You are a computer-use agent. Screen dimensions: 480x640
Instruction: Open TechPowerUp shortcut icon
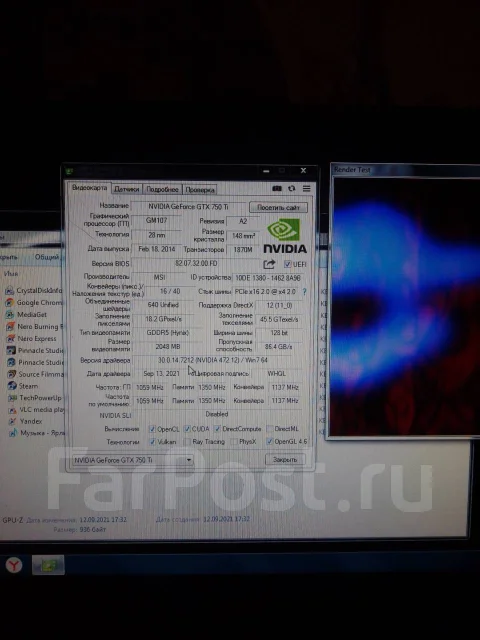(x=13, y=398)
